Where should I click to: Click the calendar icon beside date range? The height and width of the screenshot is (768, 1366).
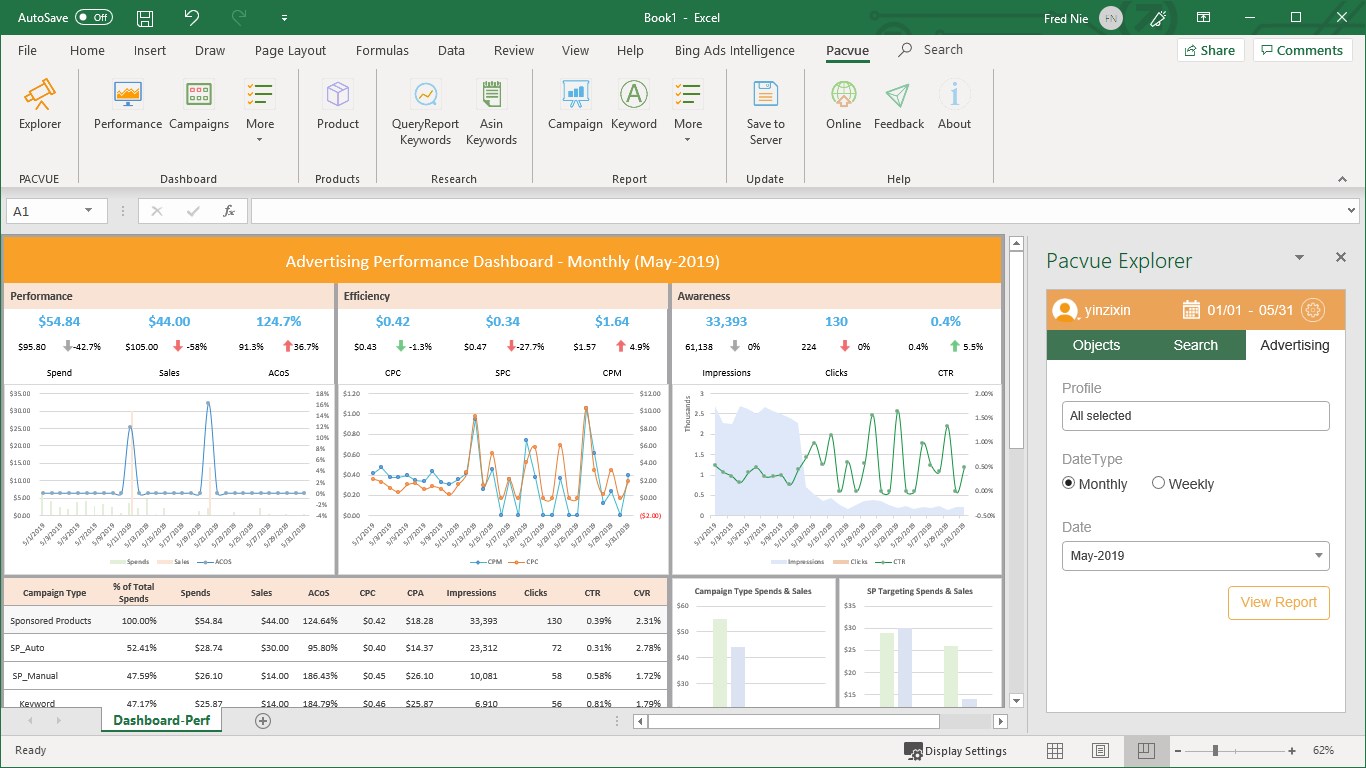click(x=1191, y=310)
